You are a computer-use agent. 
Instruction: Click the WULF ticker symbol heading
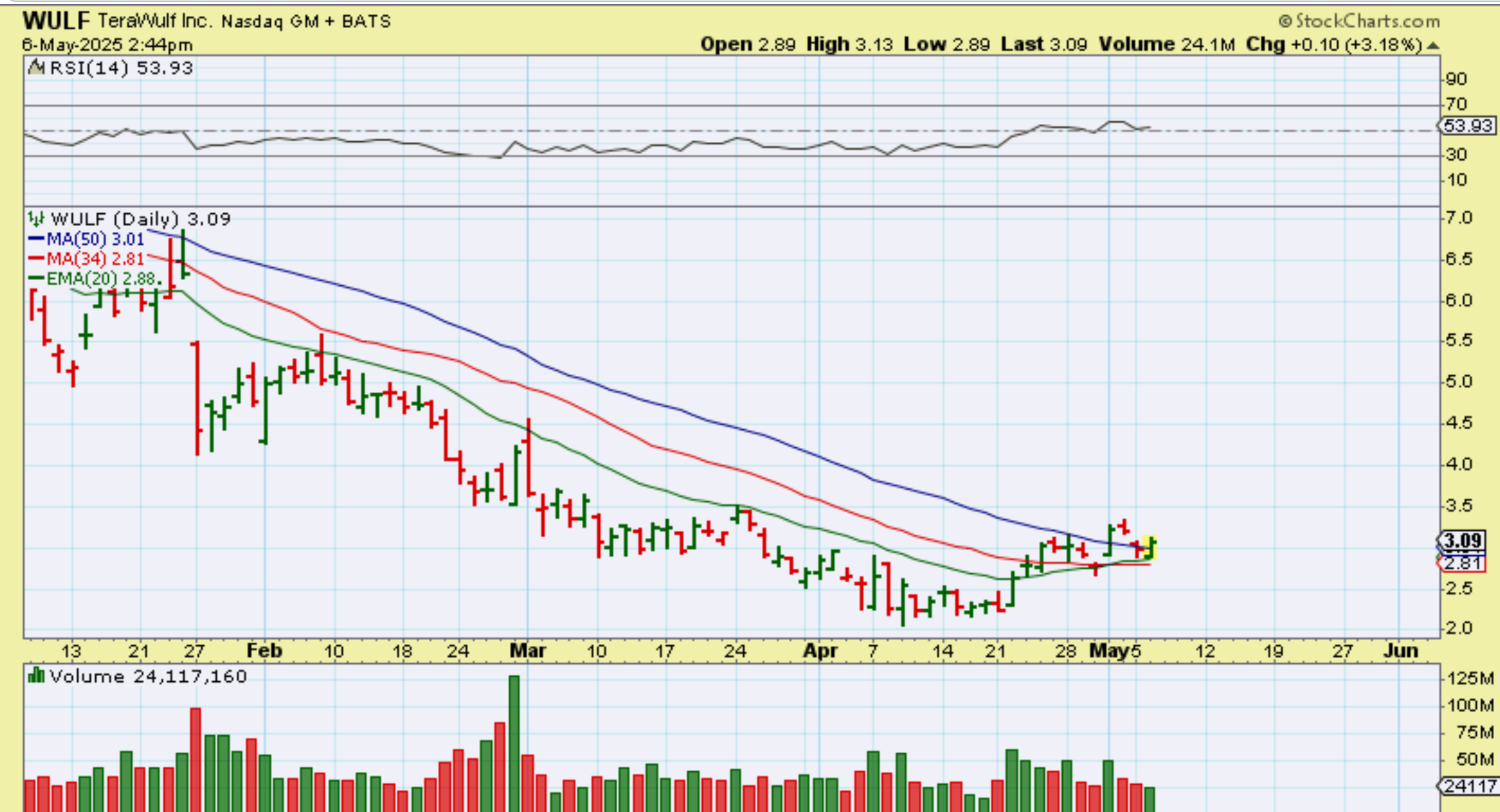(56, 21)
